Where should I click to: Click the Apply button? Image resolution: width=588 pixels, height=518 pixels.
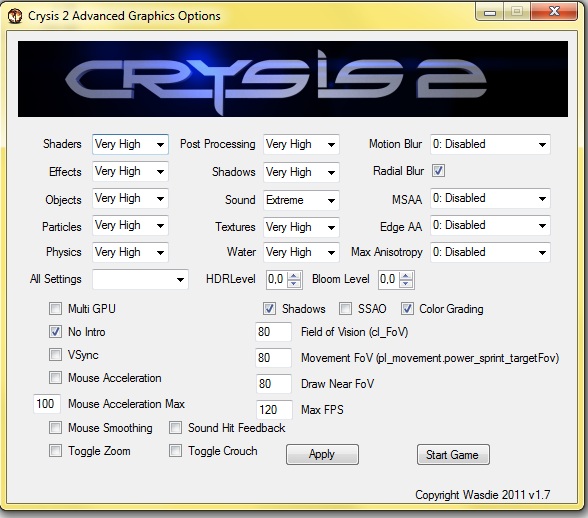pyautogui.click(x=322, y=455)
